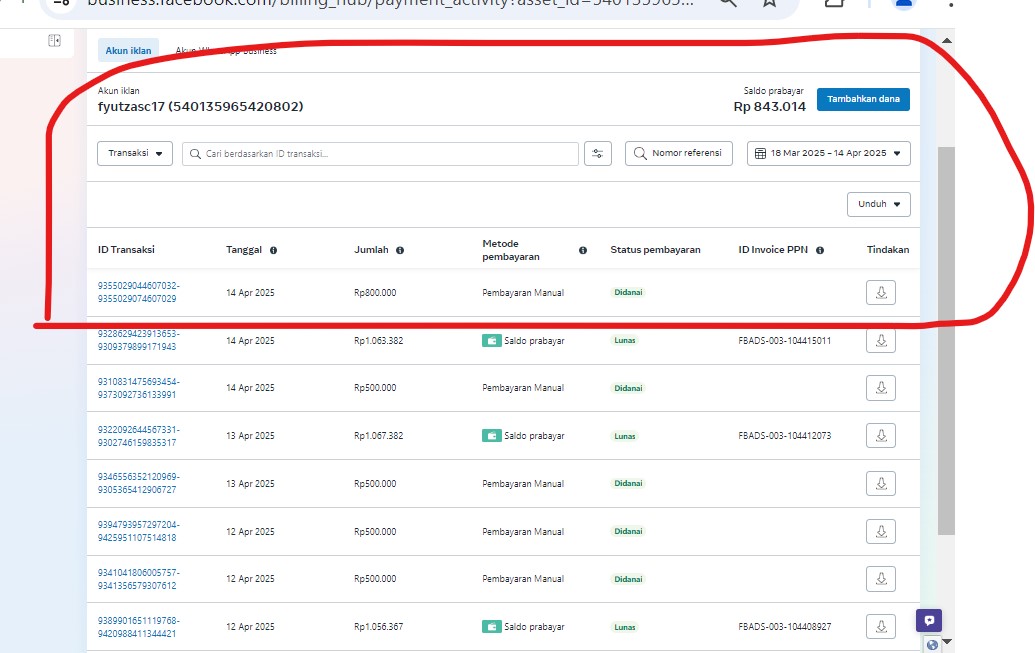Click the info icon next to Jumlah
Screen dimensions: 1035x653
(x=400, y=250)
